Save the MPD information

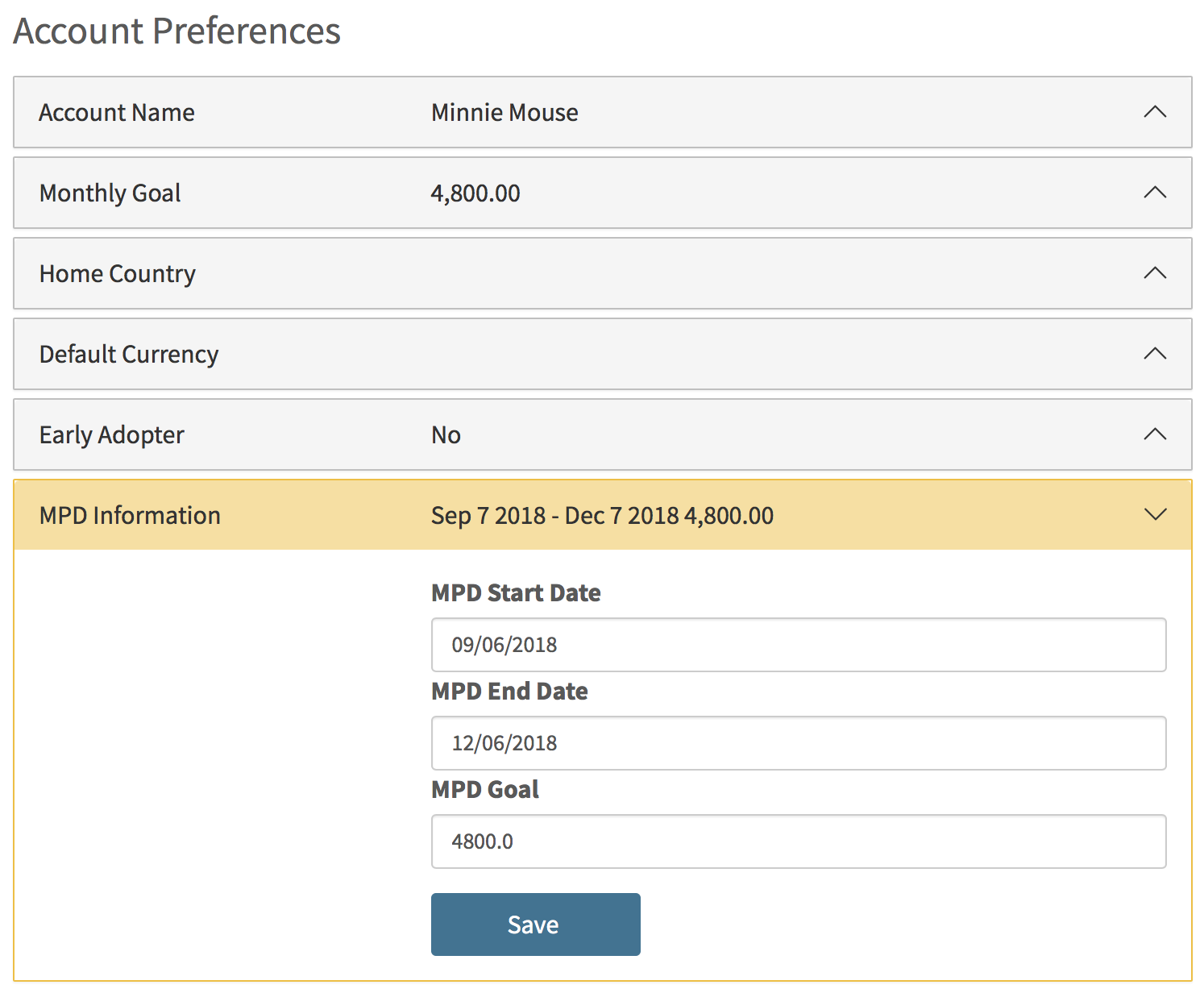coord(536,924)
